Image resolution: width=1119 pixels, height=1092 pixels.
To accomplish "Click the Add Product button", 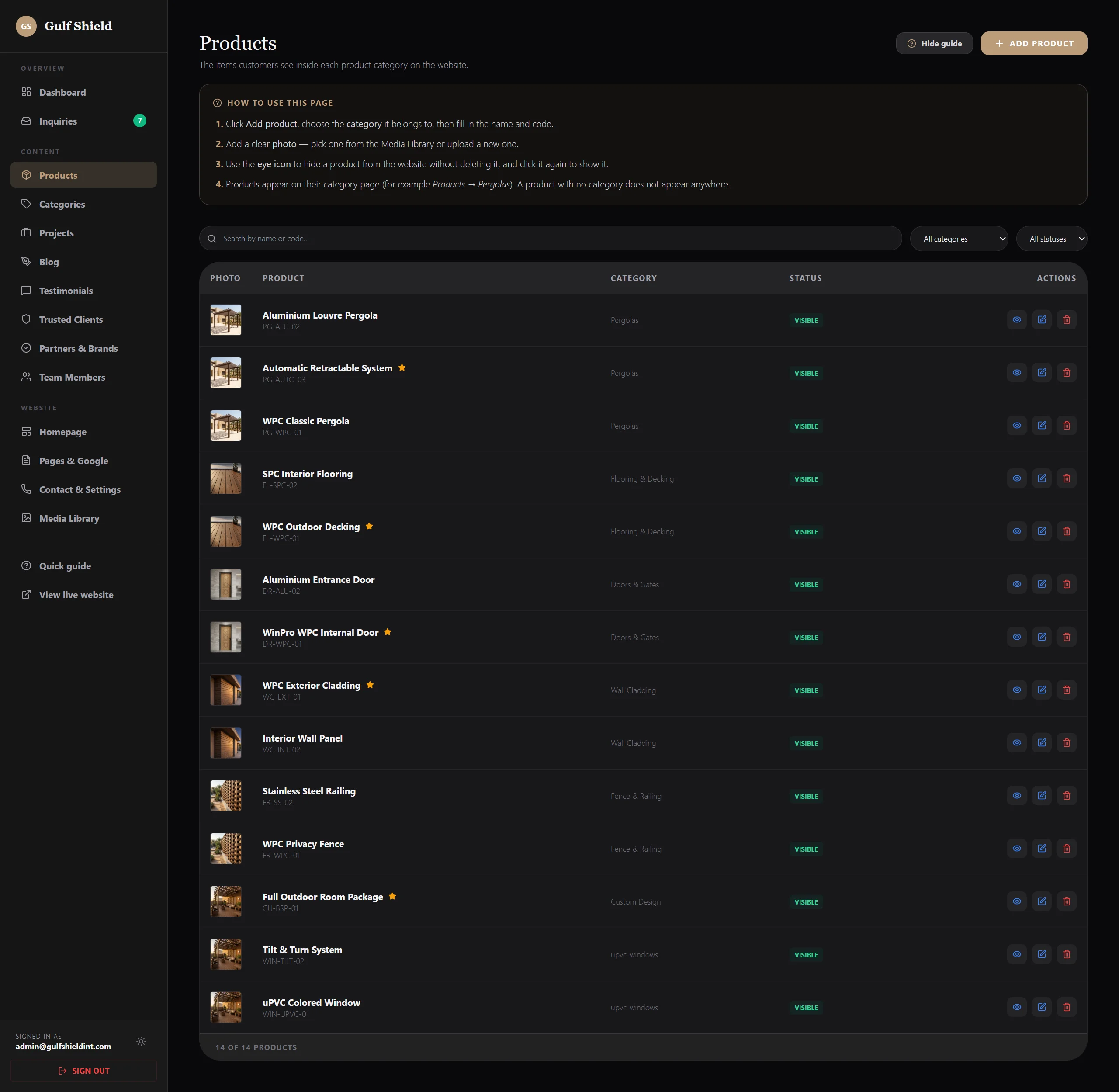I will pyautogui.click(x=1033, y=44).
